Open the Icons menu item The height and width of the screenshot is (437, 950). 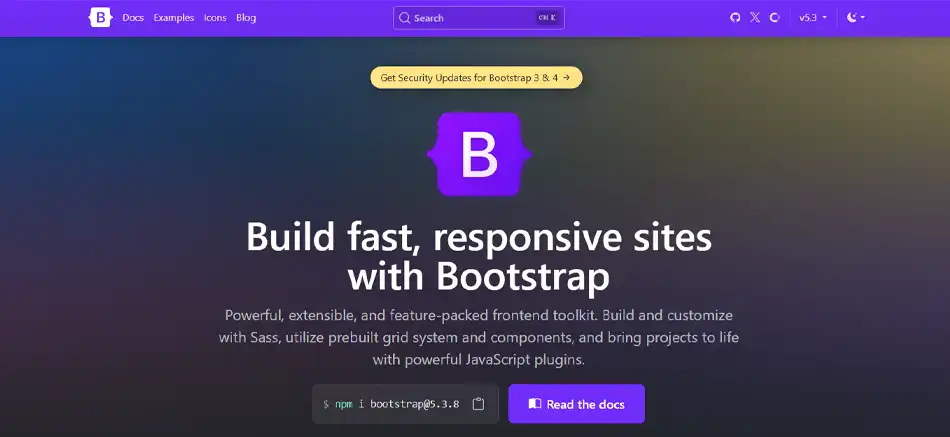(x=214, y=18)
